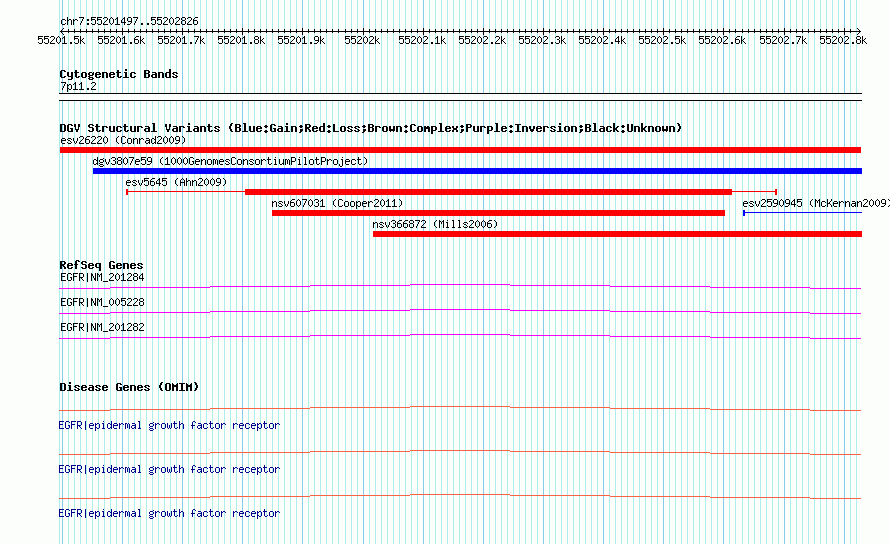Click the thick red esv5645 bar
890x544 pixels.
pyautogui.click(x=488, y=192)
